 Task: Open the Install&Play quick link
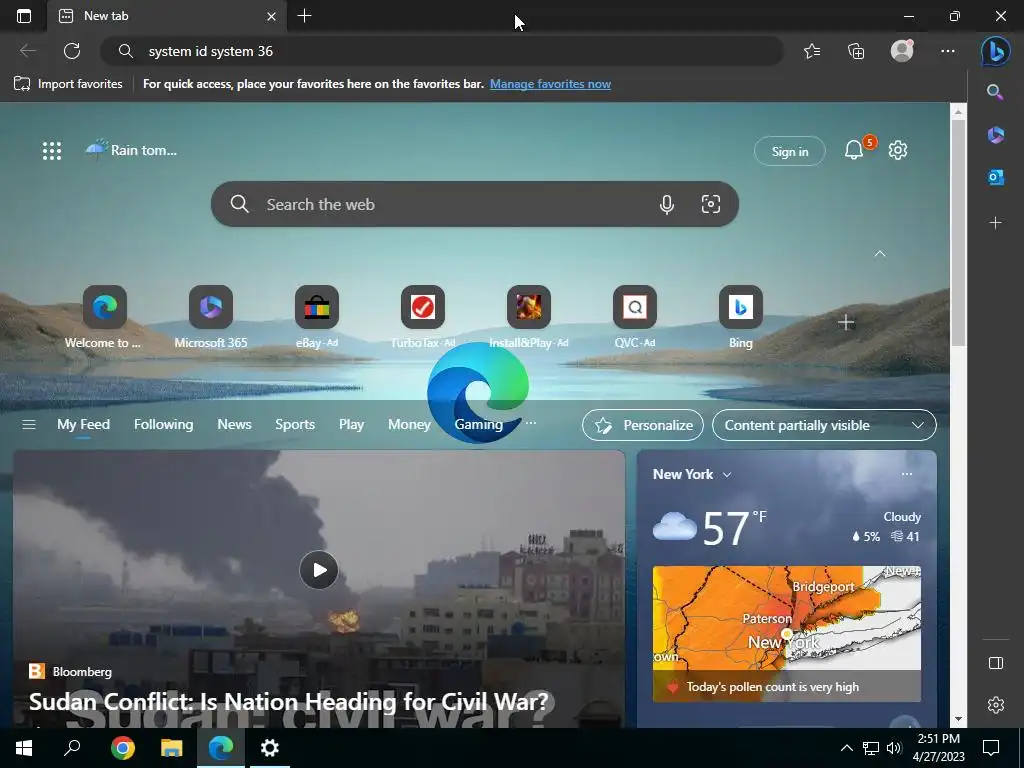pos(528,317)
